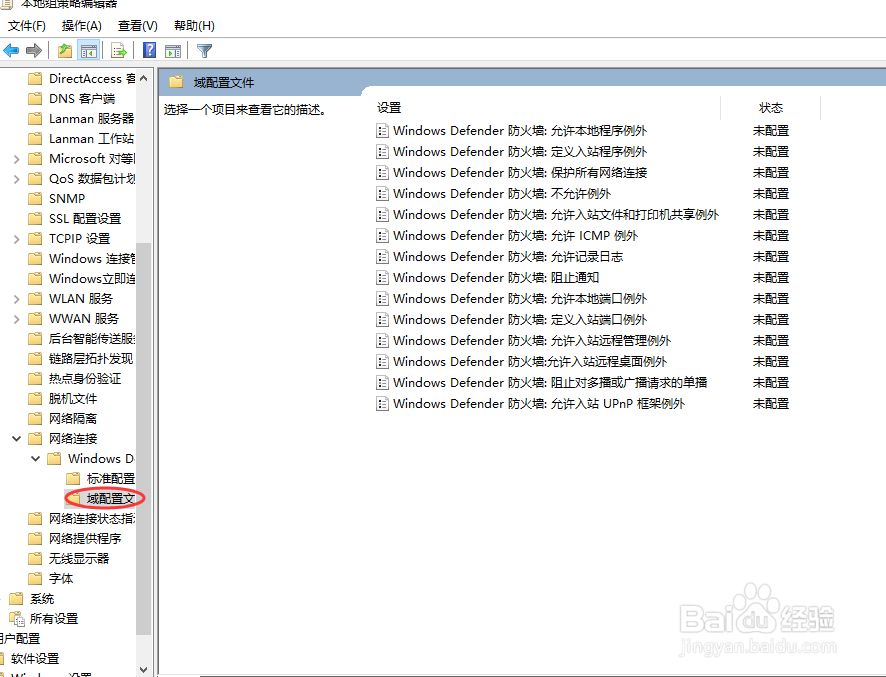Select policy 允许入站远程桌面例外

tap(522, 362)
